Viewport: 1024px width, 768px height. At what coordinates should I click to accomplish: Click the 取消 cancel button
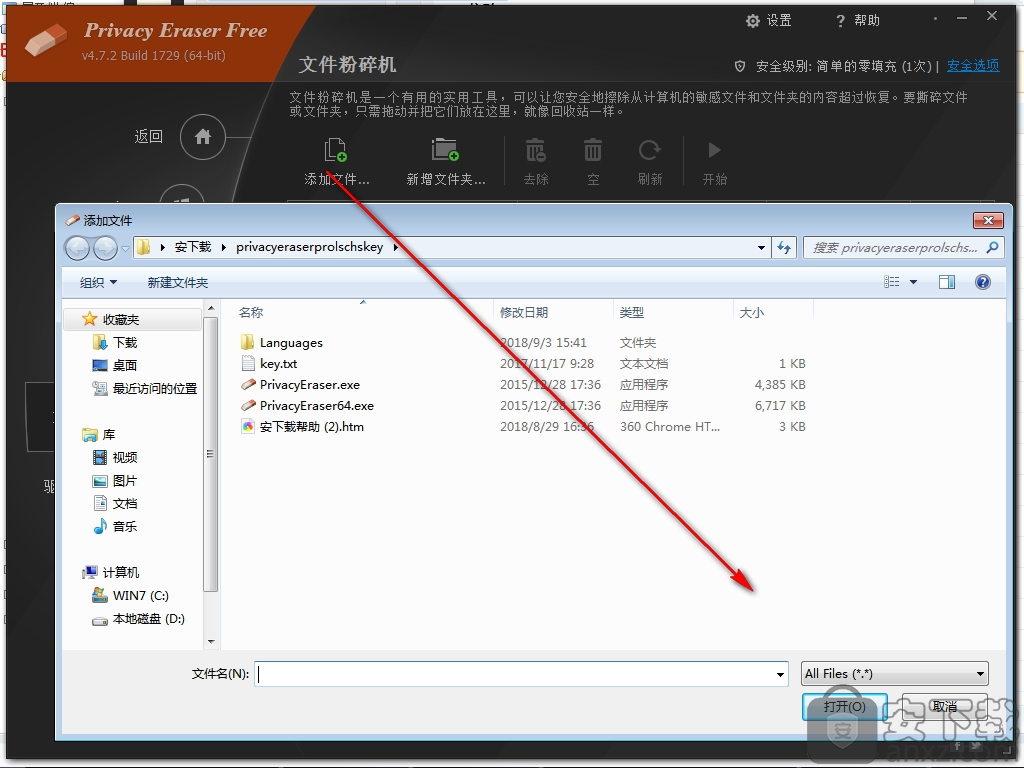(x=944, y=707)
